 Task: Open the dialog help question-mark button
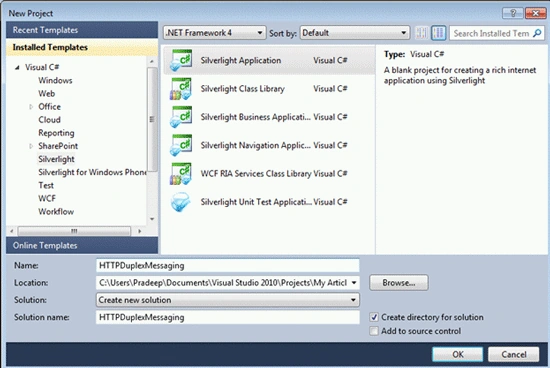(x=512, y=13)
